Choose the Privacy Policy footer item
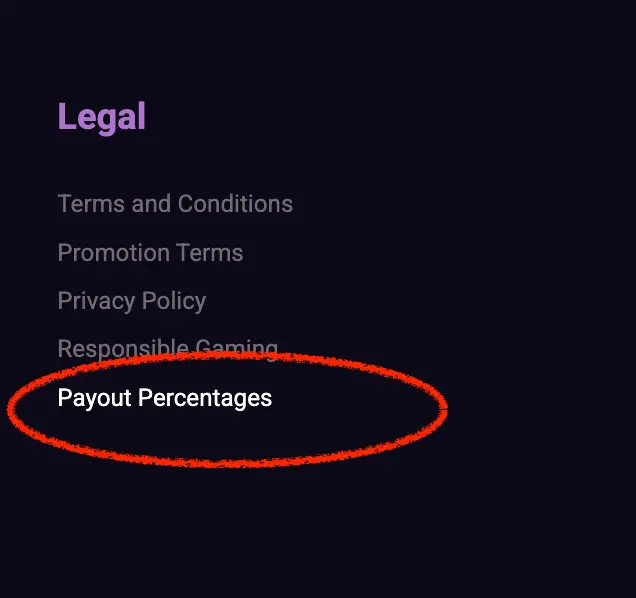The width and height of the screenshot is (636, 598). 132,301
